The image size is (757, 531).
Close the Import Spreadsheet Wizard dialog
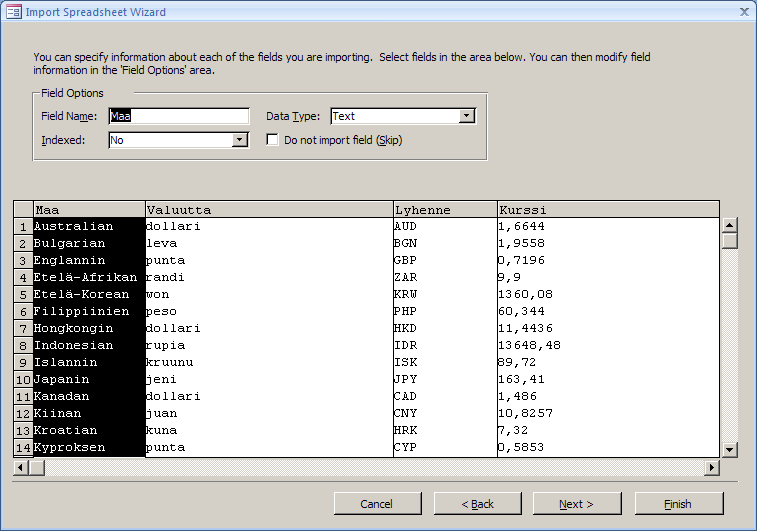744,12
